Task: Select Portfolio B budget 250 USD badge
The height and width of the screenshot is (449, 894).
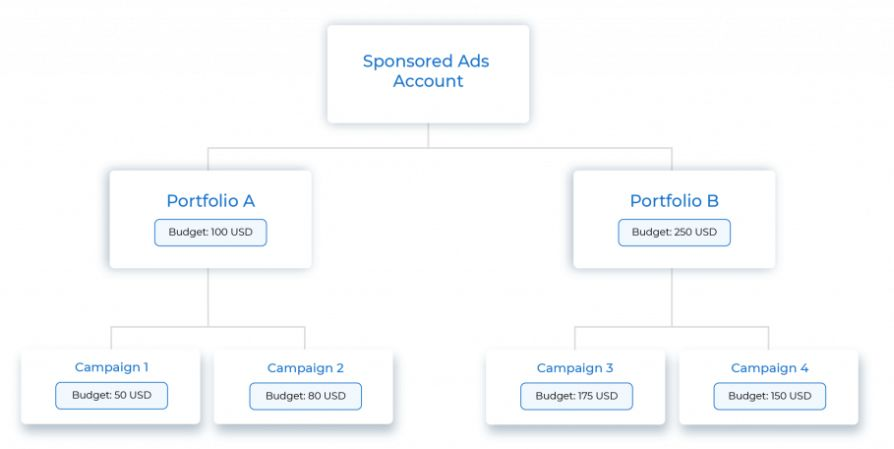Action: pyautogui.click(x=674, y=232)
